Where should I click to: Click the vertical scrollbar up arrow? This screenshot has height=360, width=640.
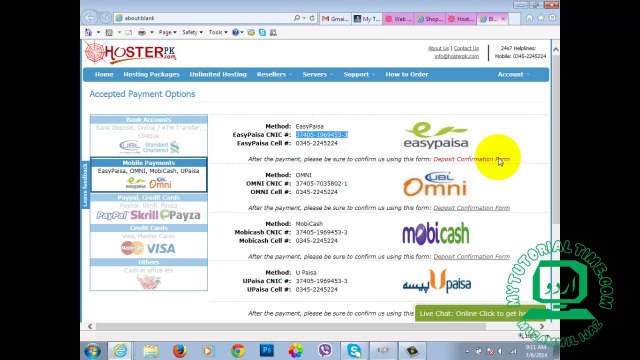pos(556,49)
